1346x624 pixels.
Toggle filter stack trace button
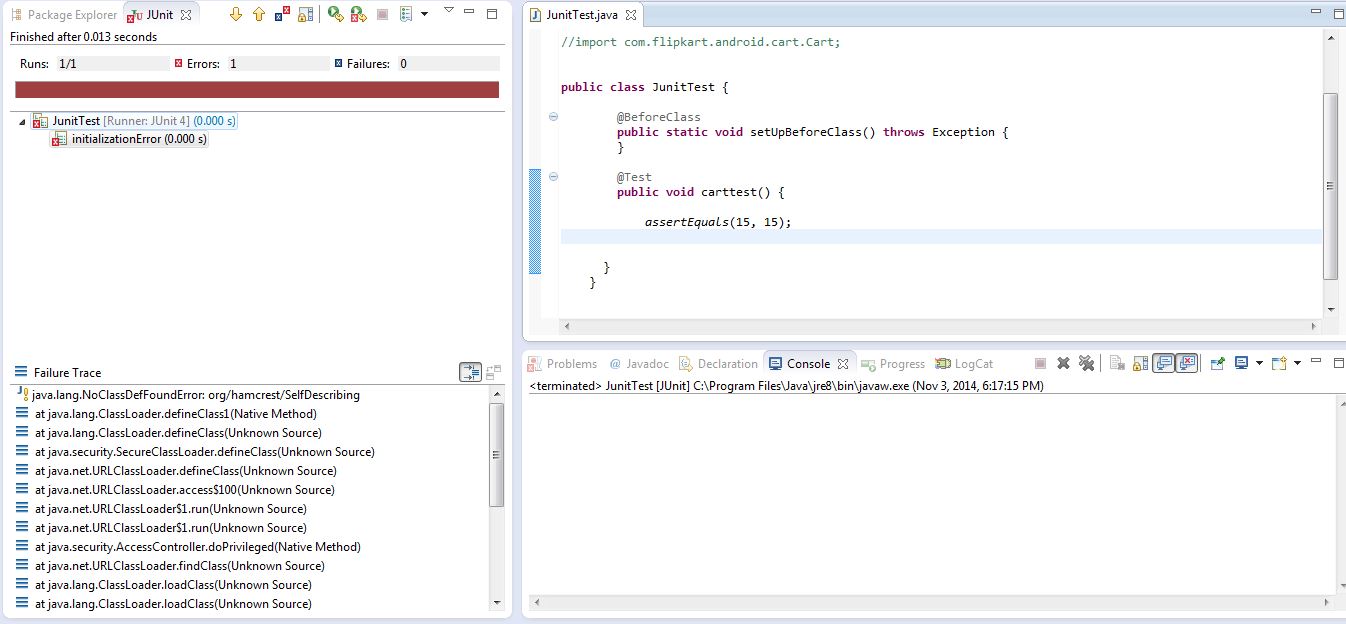(x=471, y=372)
